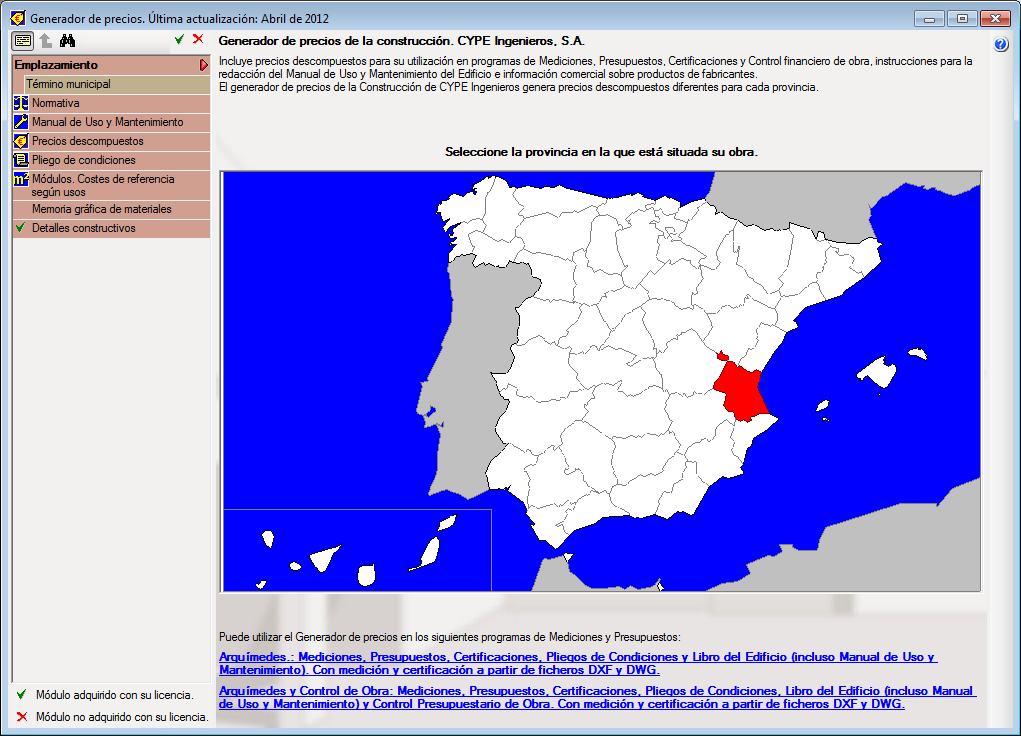The height and width of the screenshot is (736, 1021).
Task: Select Gran Canaria island in the inset
Action: (367, 575)
